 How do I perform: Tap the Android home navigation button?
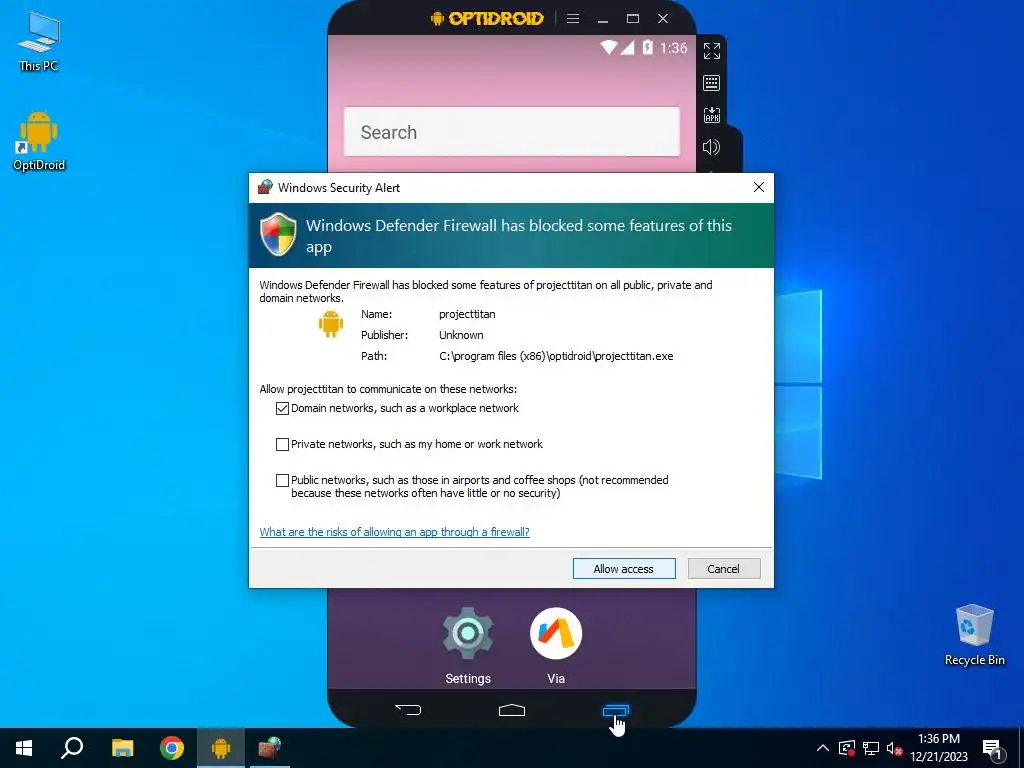[x=511, y=710]
